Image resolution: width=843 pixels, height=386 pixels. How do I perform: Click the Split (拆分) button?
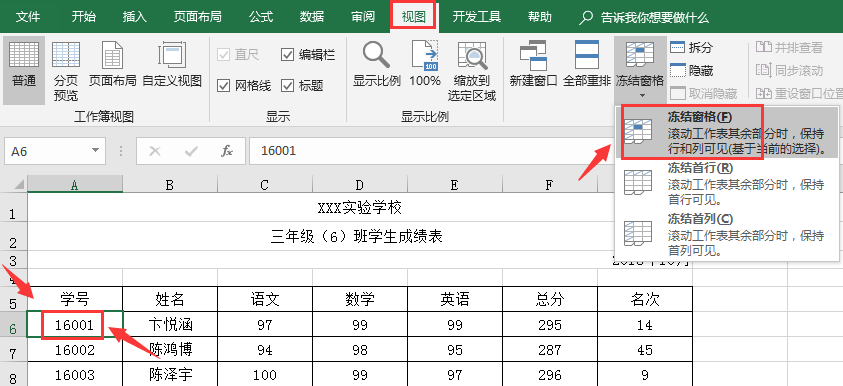(x=691, y=47)
